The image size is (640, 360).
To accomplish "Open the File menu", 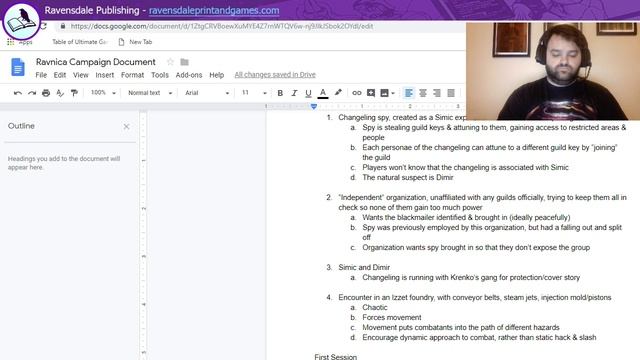I will click(x=41, y=75).
